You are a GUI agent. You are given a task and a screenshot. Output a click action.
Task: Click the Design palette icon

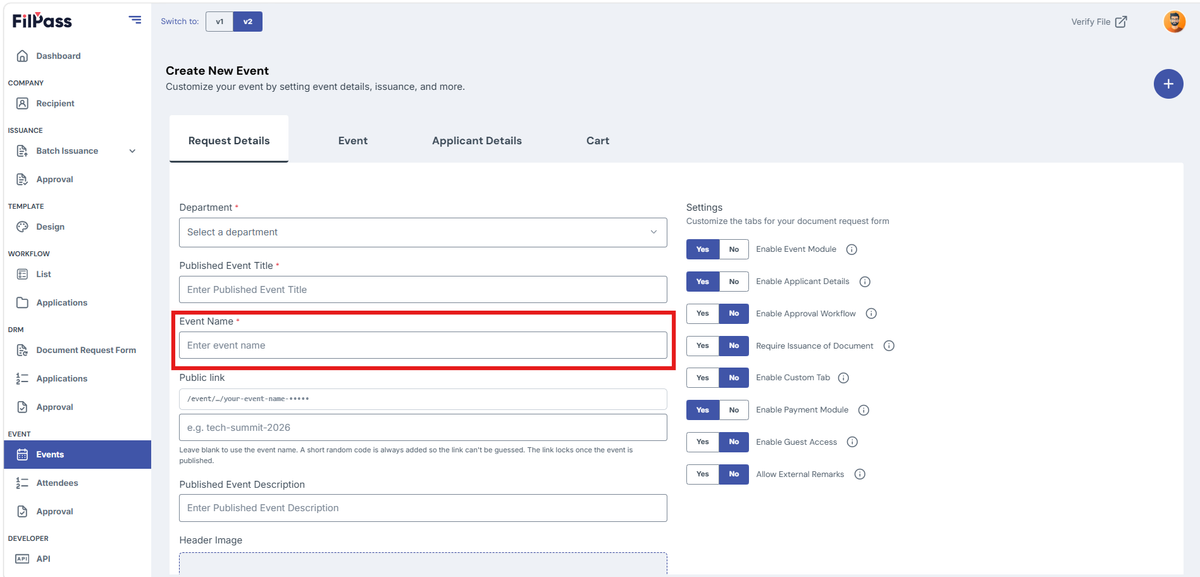pyautogui.click(x=22, y=227)
